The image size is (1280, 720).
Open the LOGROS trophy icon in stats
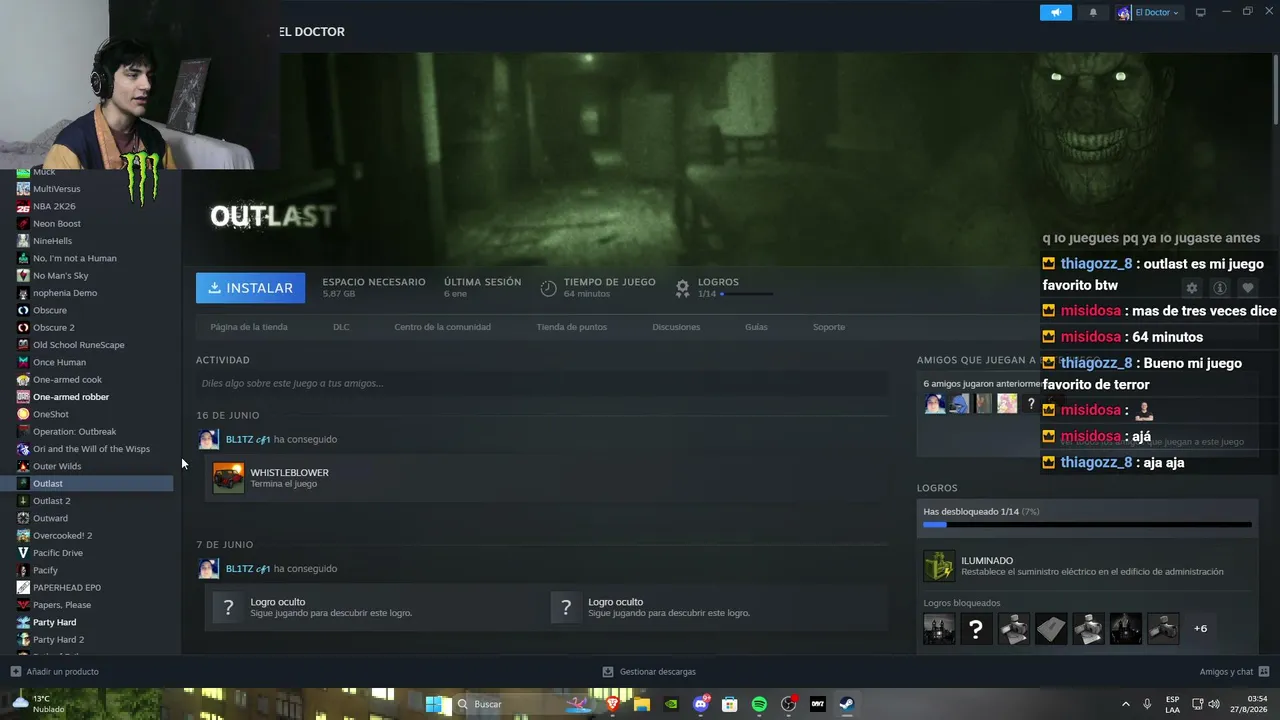[682, 288]
